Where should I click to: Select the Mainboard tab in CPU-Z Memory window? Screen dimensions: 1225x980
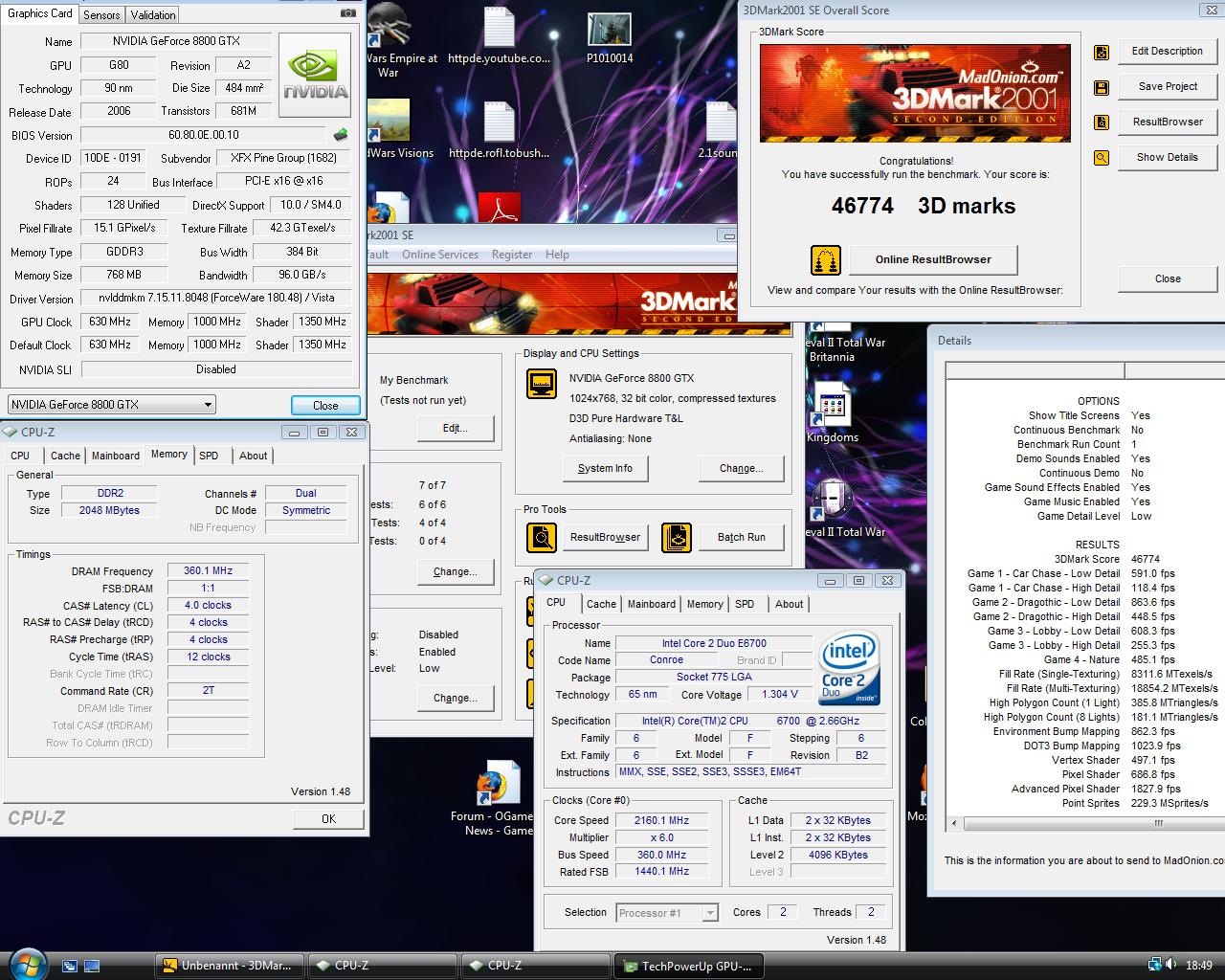click(x=116, y=456)
